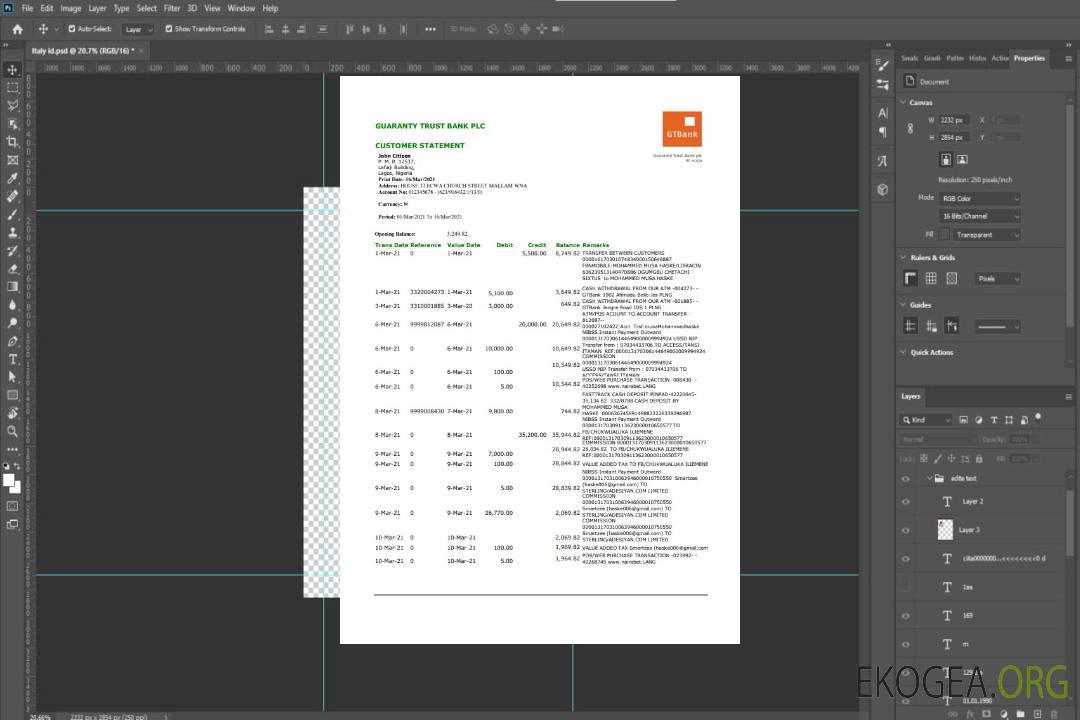Select the Lasso tool

[x=12, y=105]
